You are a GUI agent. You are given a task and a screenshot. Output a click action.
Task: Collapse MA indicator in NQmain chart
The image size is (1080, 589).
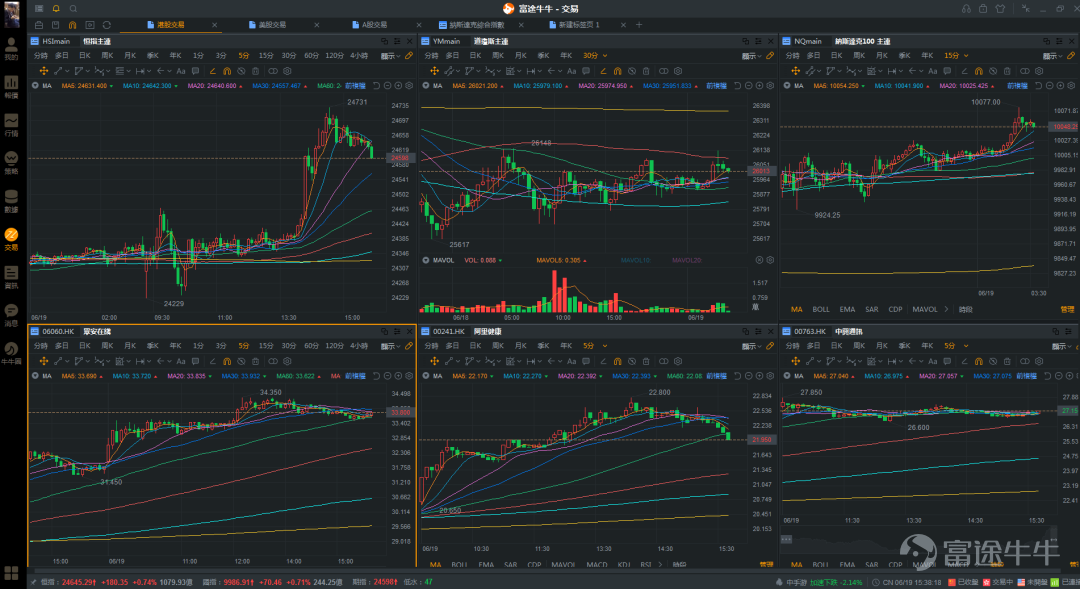[787, 86]
